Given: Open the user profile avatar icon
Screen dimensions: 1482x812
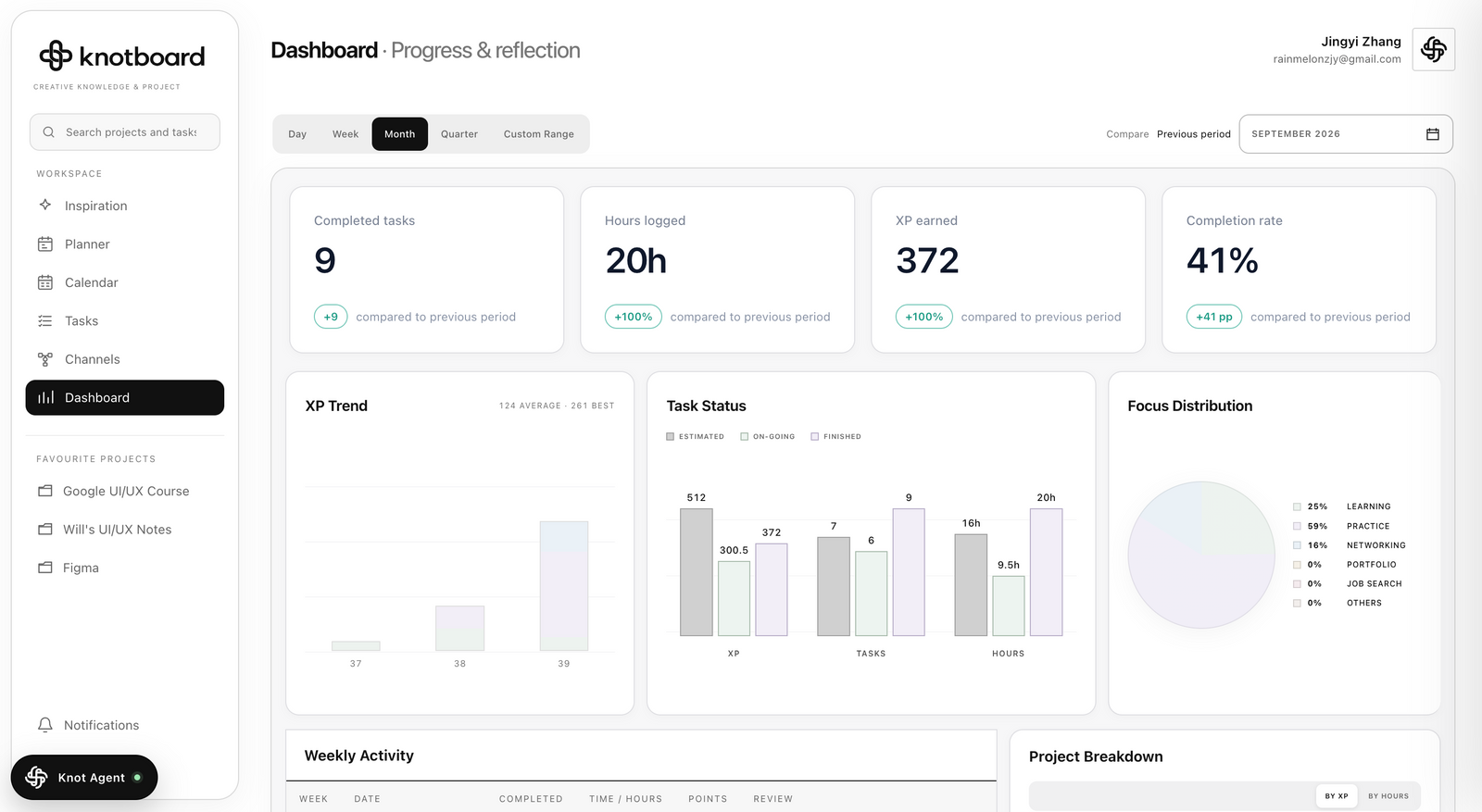Looking at the screenshot, I should coord(1433,49).
